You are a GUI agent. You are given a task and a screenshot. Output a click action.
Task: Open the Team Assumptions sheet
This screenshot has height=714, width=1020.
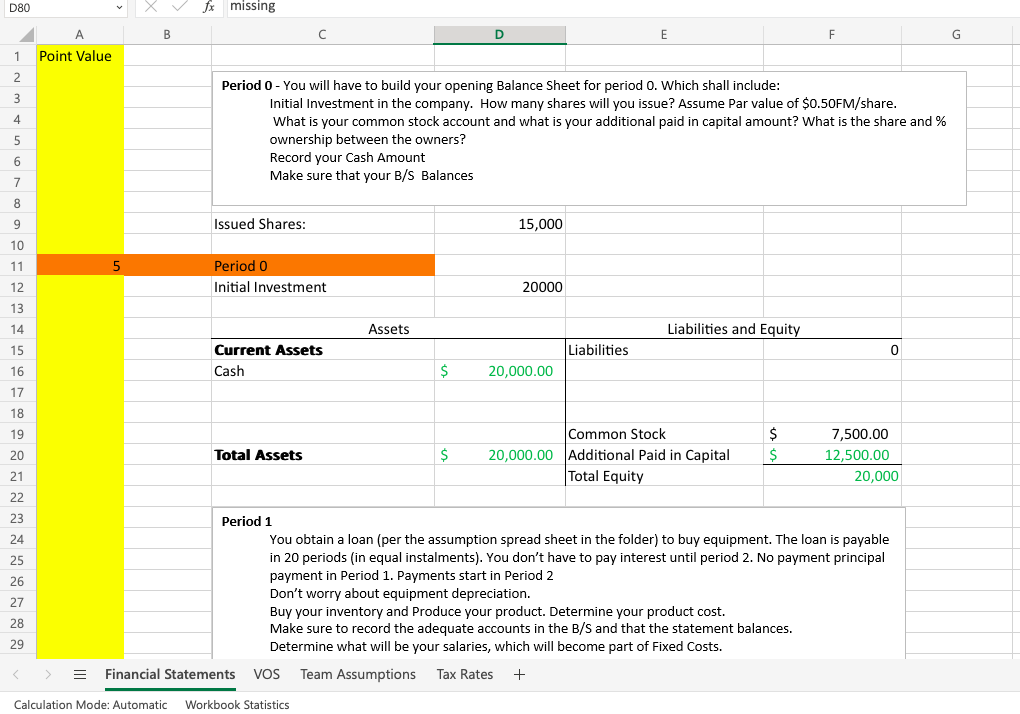pyautogui.click(x=357, y=674)
